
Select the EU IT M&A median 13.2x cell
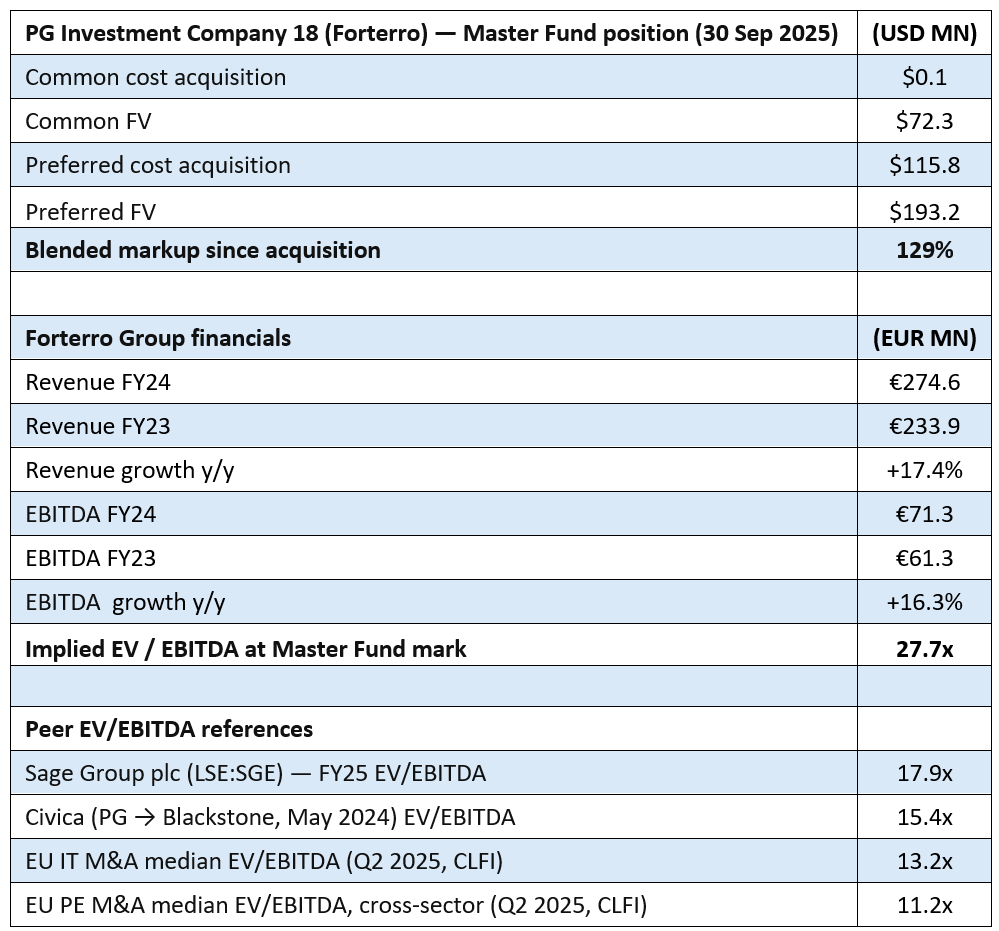coord(924,861)
